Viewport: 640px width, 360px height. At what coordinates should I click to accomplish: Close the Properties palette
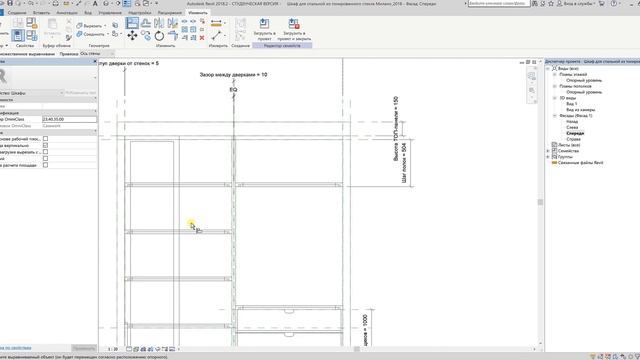point(95,61)
